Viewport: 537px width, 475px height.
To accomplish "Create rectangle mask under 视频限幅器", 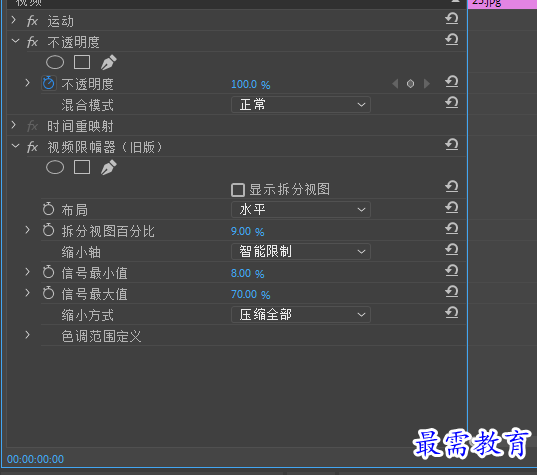I will point(82,167).
